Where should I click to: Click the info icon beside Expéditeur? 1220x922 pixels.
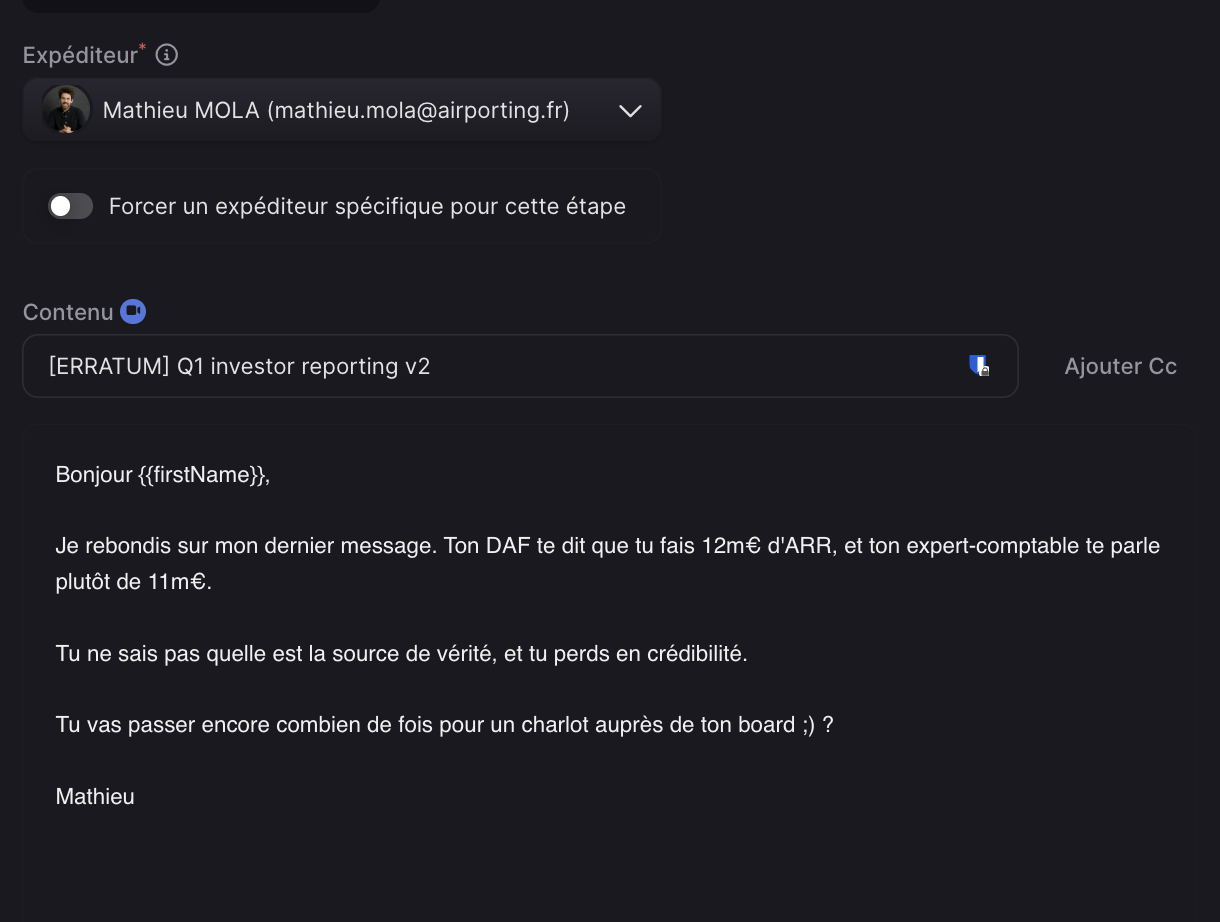tap(167, 55)
